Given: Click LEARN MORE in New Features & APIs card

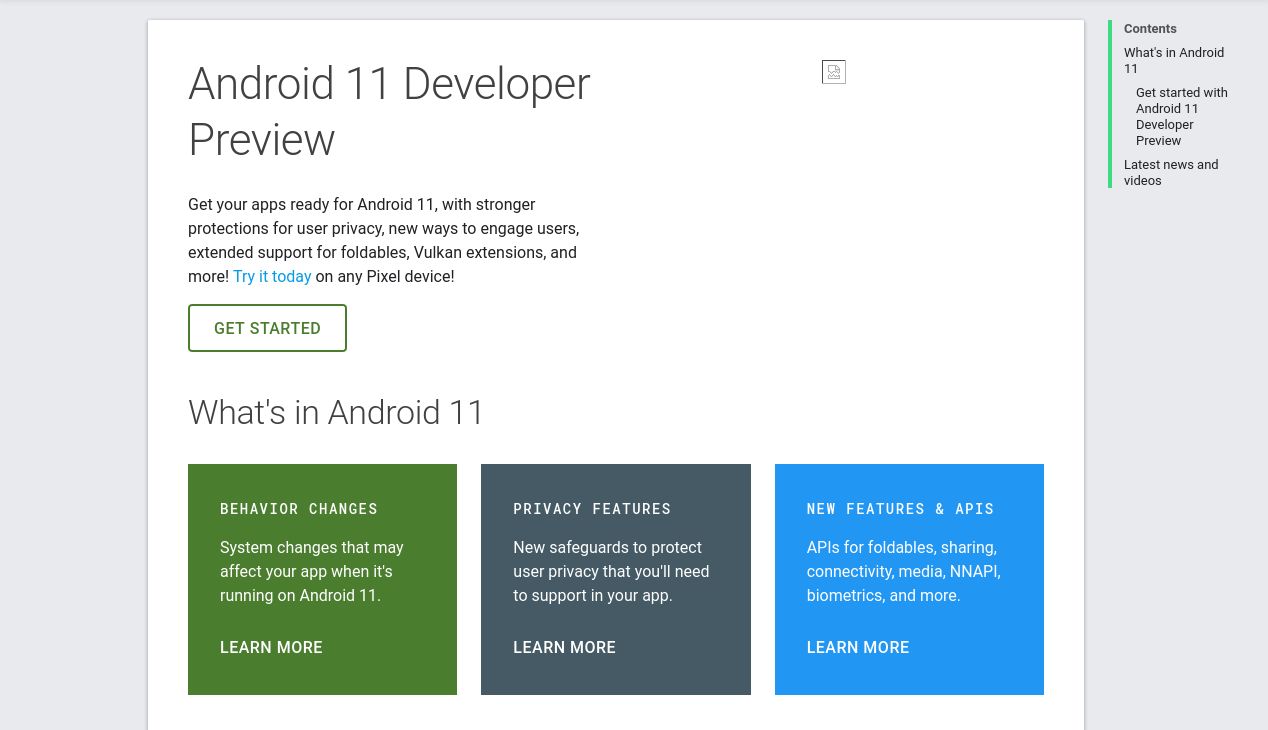Looking at the screenshot, I should 857,648.
